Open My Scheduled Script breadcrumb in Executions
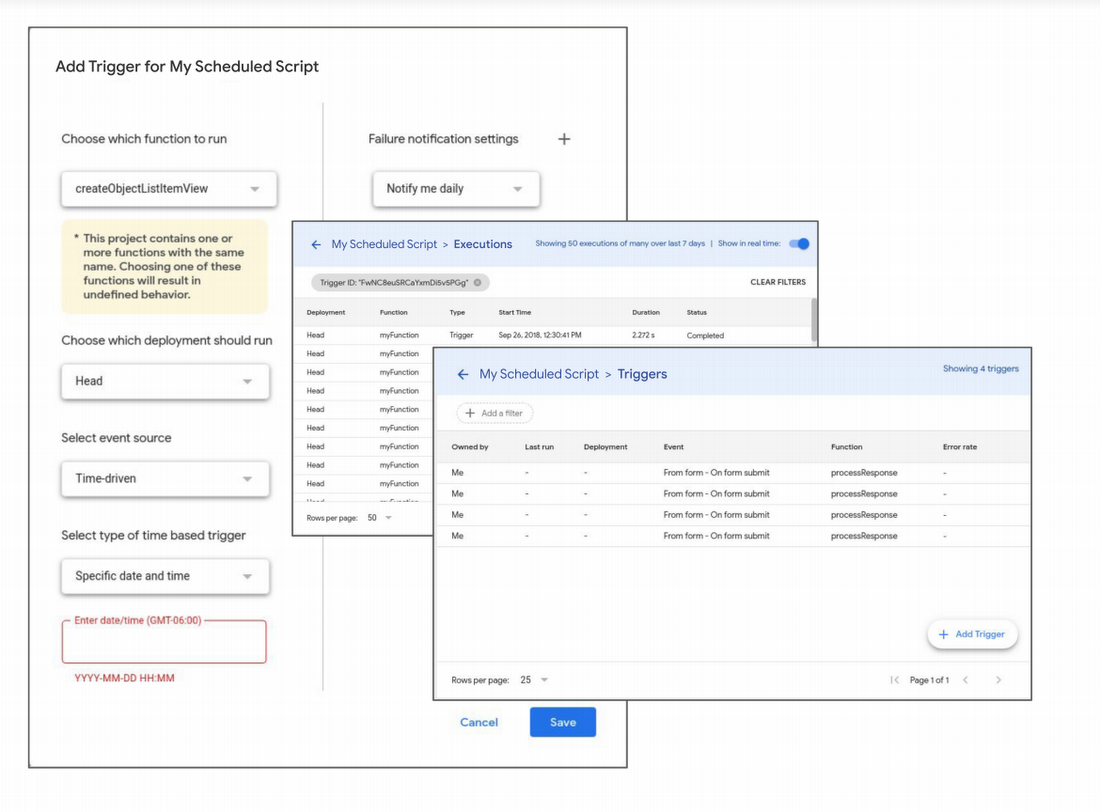1100x812 pixels. 384,244
